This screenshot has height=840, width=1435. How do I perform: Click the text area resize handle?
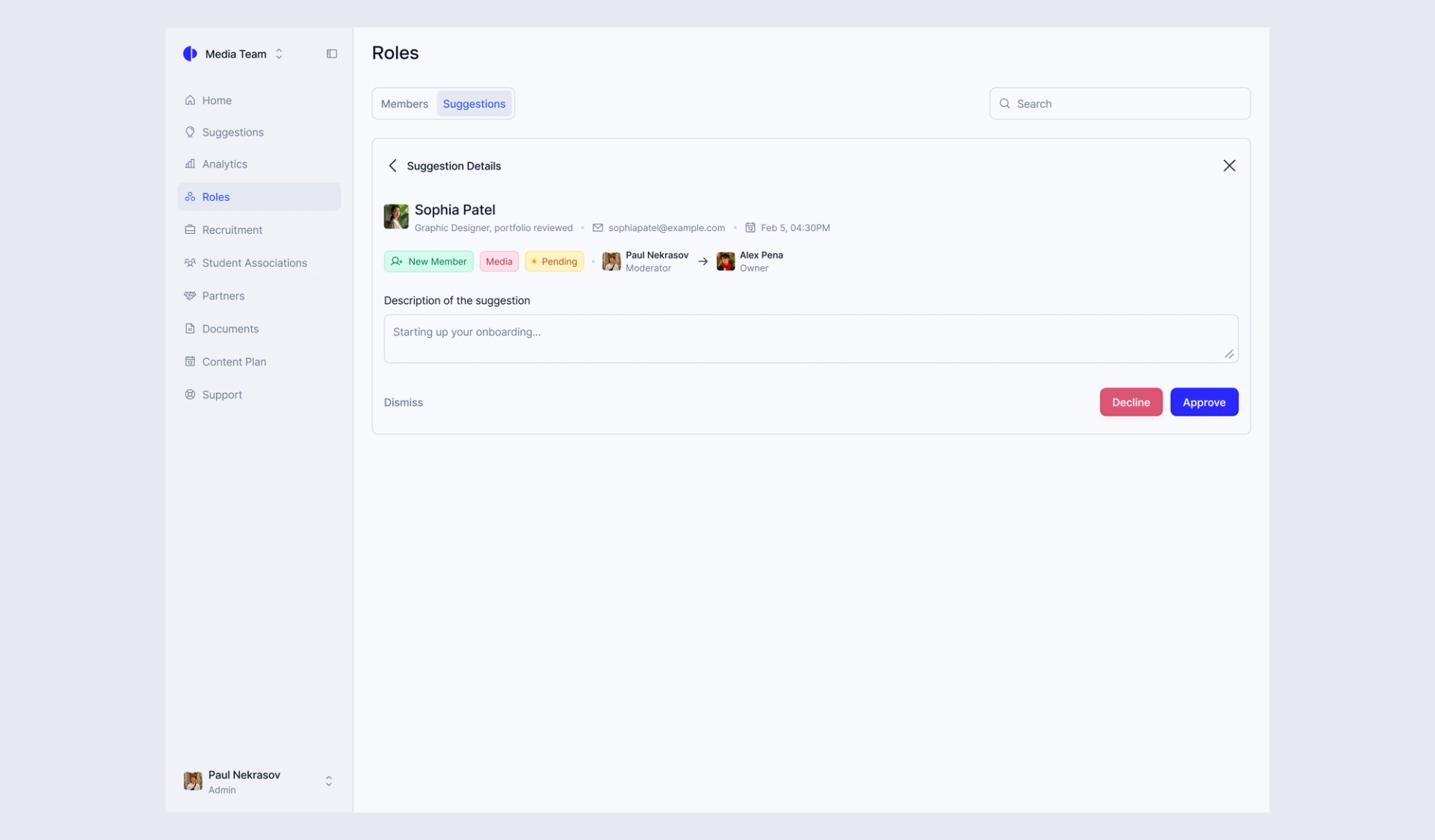pyautogui.click(x=1228, y=353)
